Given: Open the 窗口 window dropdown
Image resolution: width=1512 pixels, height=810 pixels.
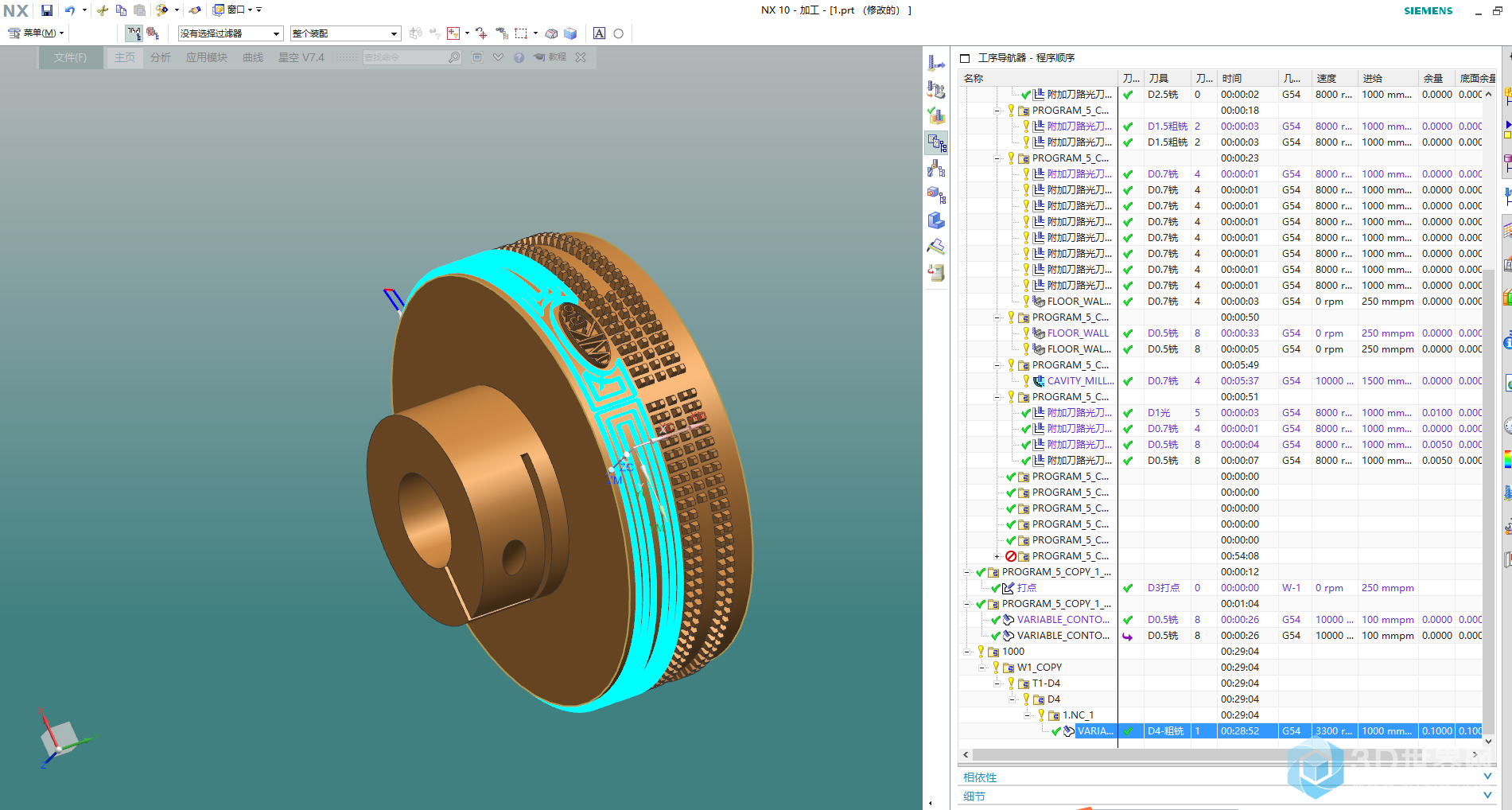Looking at the screenshot, I should pos(232,10).
